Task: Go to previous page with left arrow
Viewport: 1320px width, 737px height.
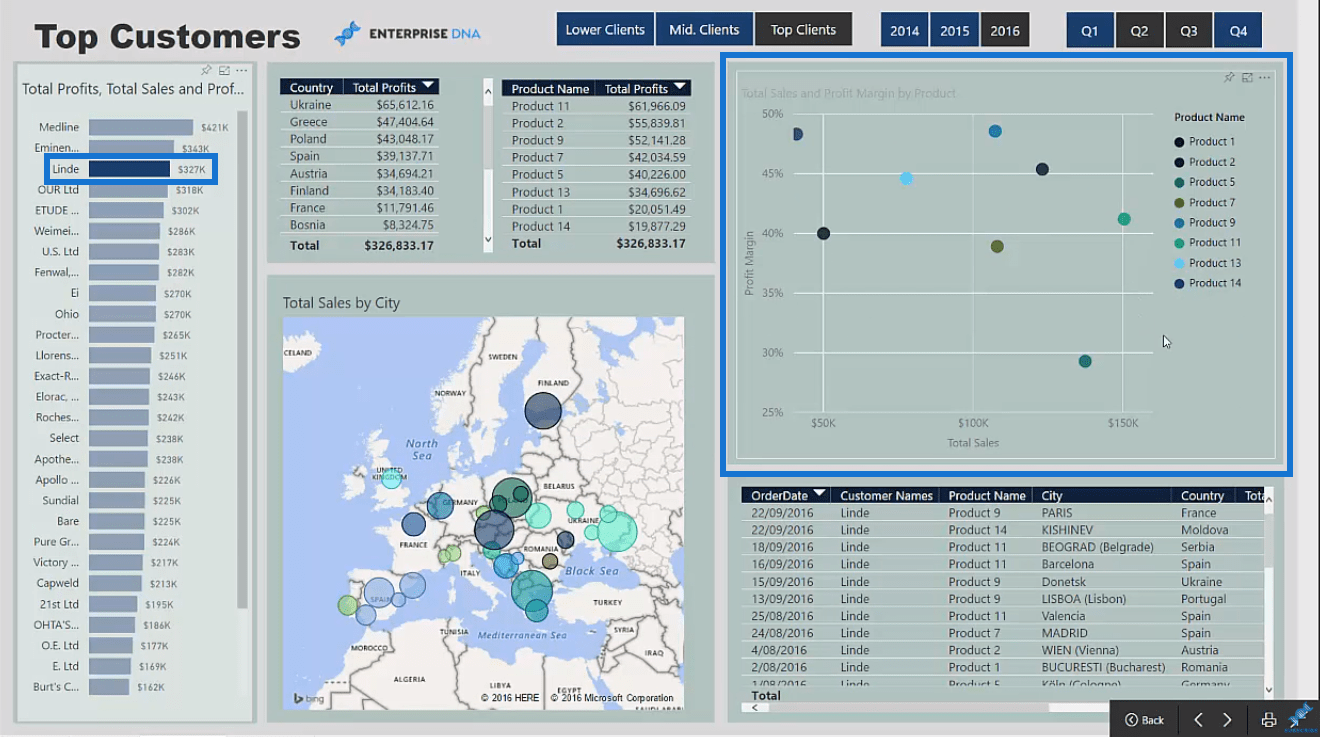Action: tap(1198, 720)
